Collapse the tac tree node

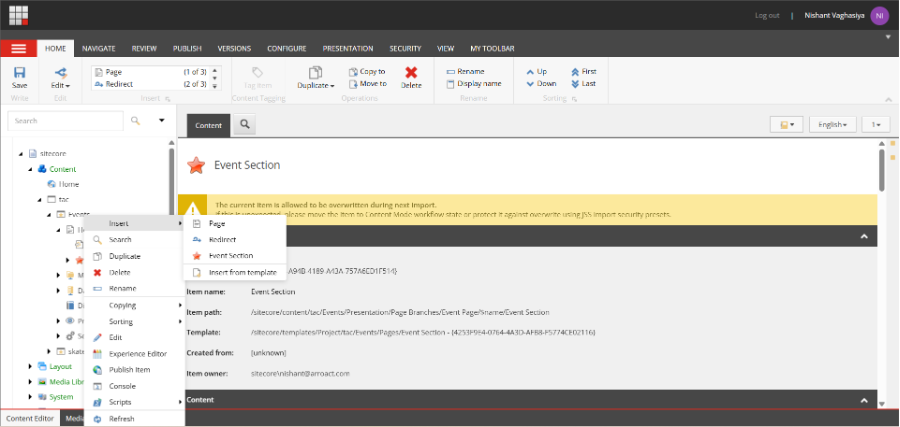tap(40, 200)
